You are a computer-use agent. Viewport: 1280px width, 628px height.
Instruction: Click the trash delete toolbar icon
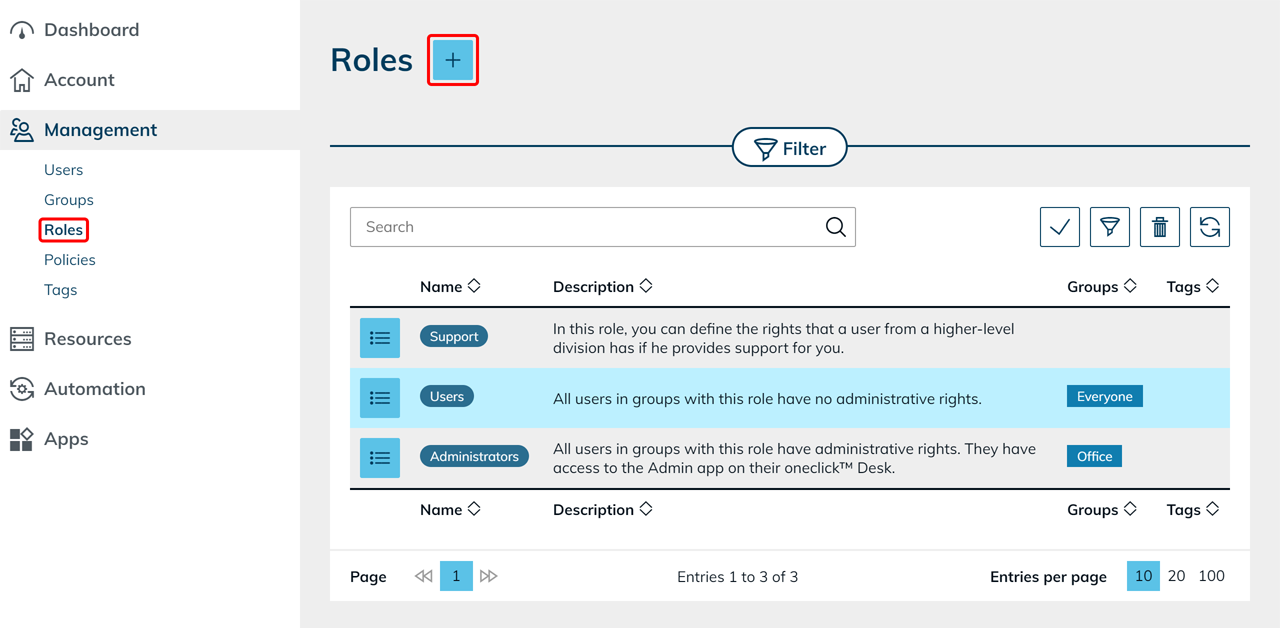pos(1160,227)
